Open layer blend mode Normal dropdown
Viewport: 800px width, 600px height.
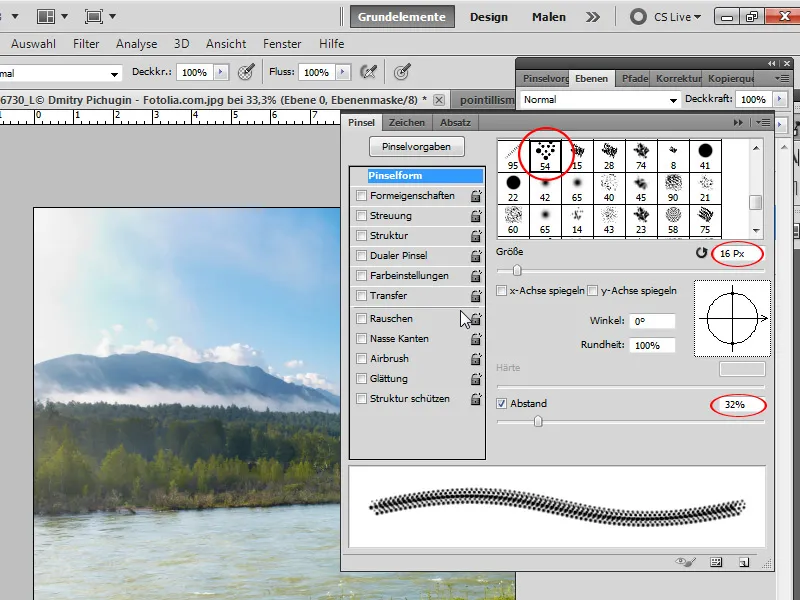(x=600, y=99)
